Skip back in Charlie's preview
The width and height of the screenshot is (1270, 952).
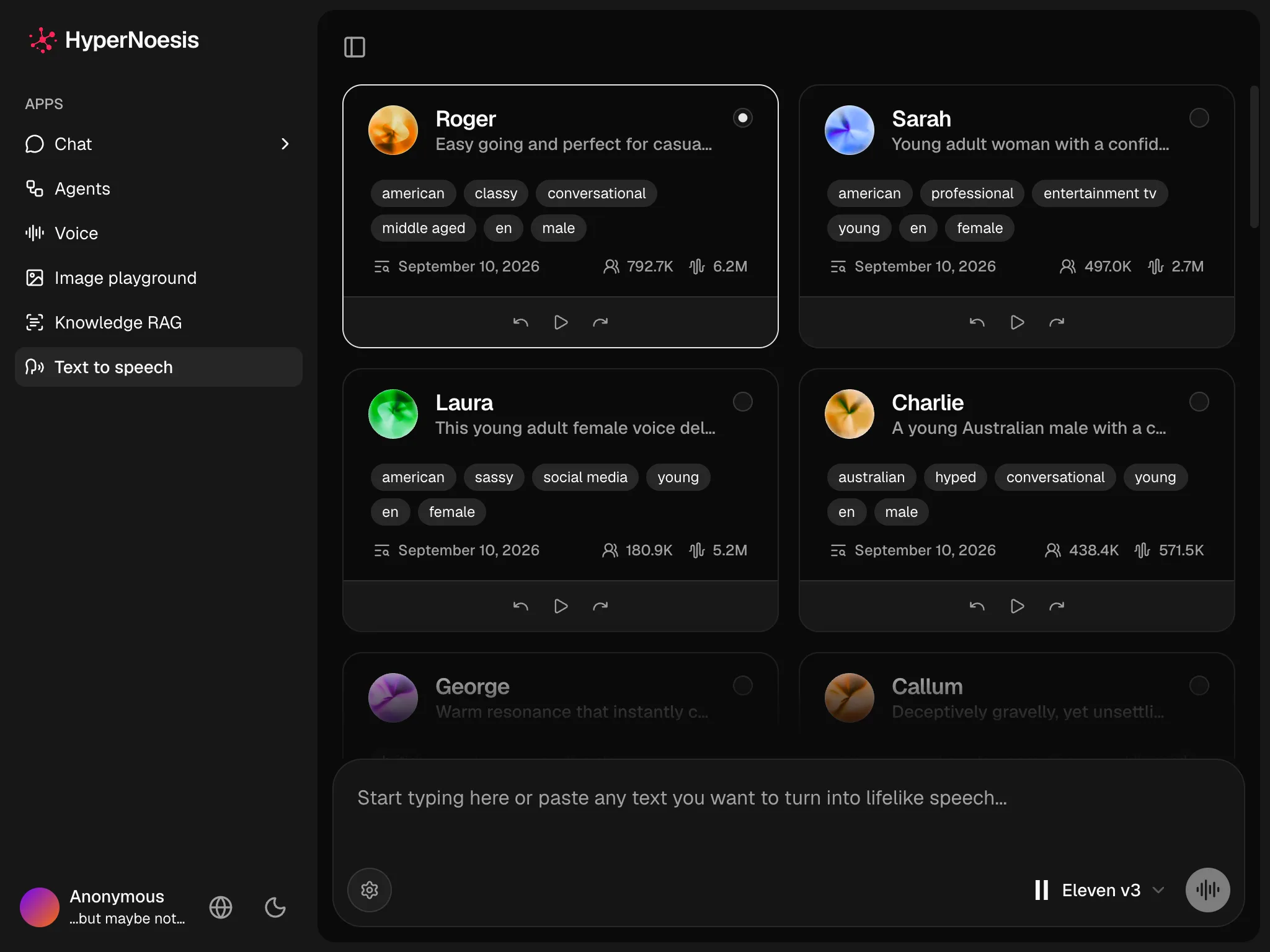[x=977, y=606]
